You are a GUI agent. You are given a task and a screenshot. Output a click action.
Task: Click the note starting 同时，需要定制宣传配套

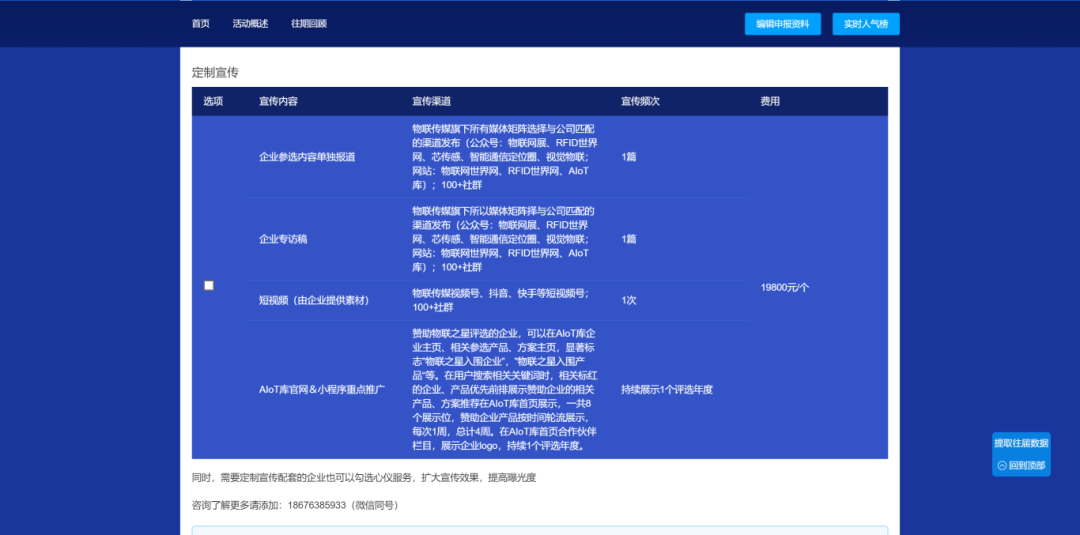pos(364,478)
